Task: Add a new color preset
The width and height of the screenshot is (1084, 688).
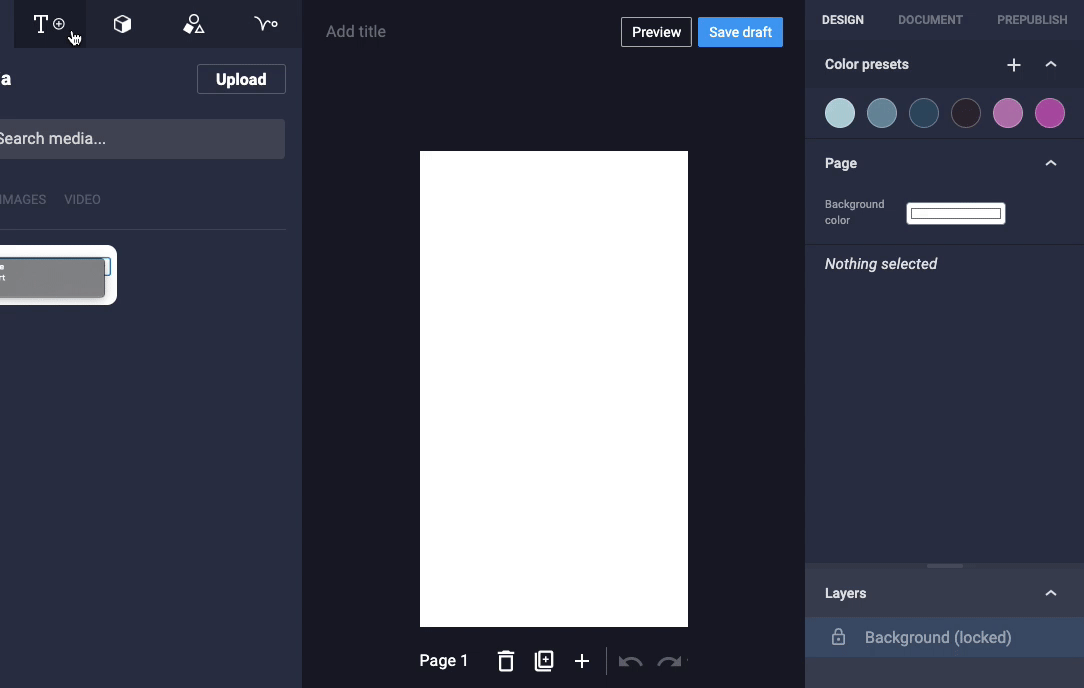Action: [1013, 64]
